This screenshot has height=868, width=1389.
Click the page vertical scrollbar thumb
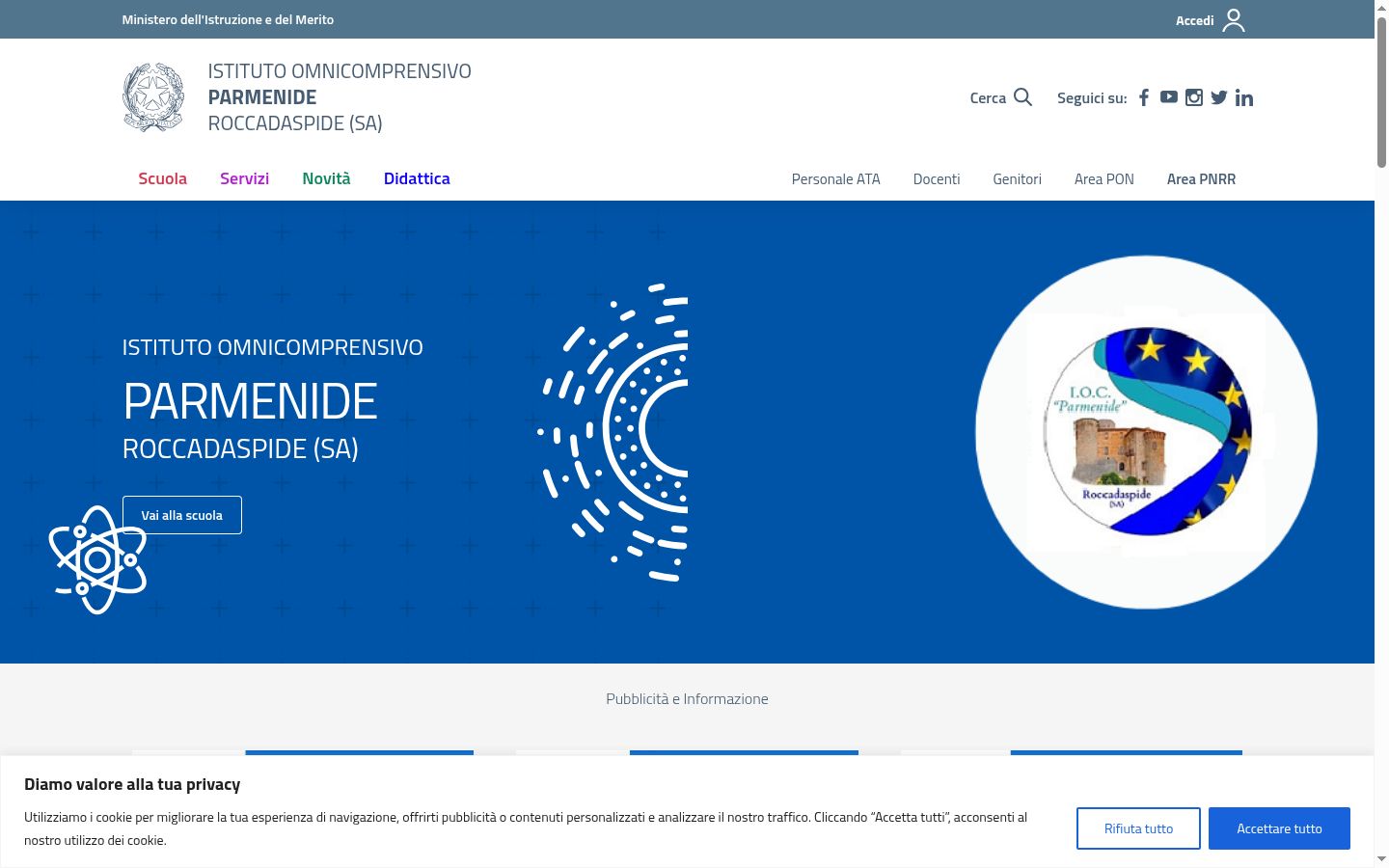(x=1381, y=92)
